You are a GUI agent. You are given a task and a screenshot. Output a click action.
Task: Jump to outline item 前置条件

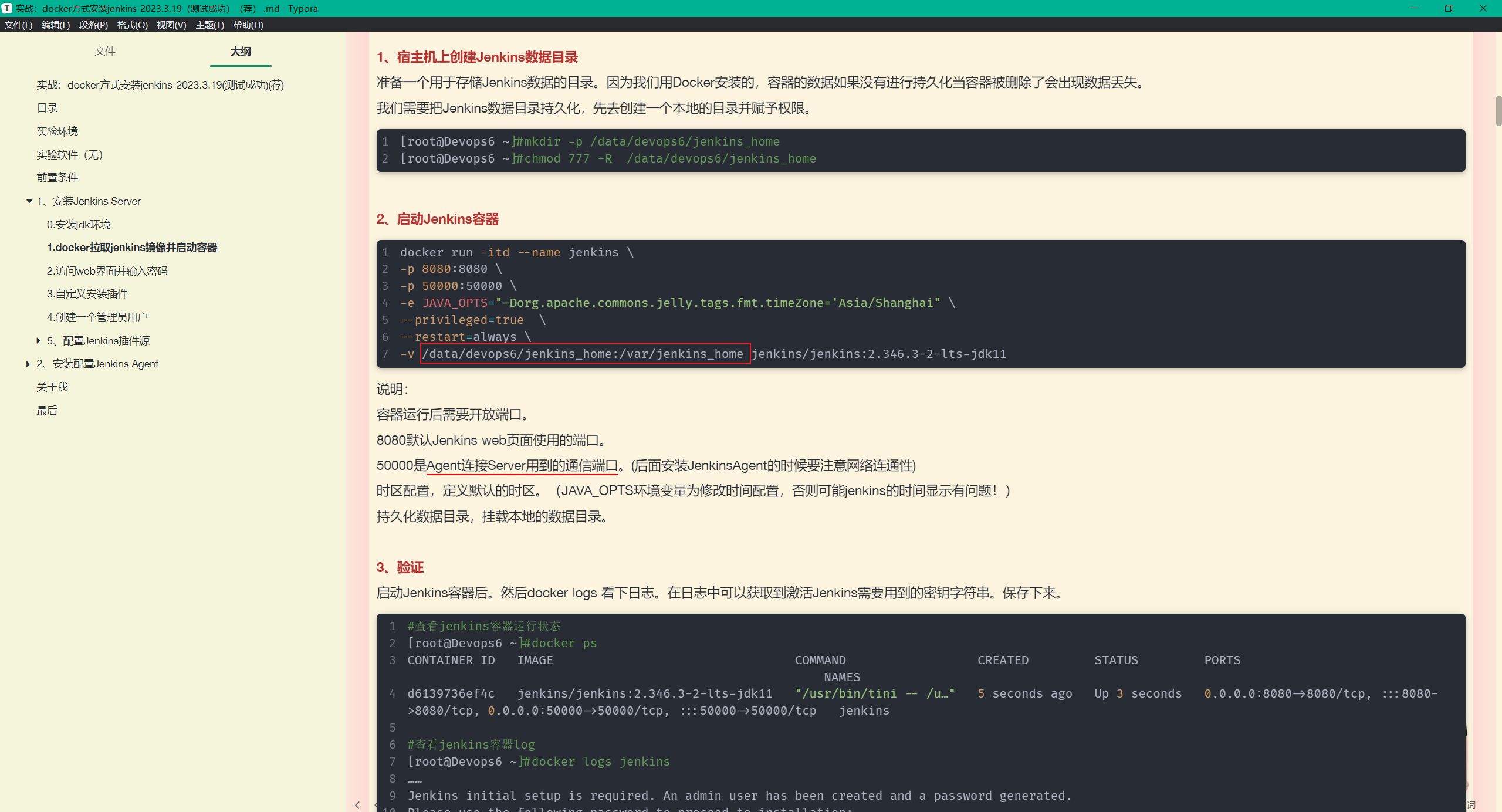pyautogui.click(x=57, y=177)
